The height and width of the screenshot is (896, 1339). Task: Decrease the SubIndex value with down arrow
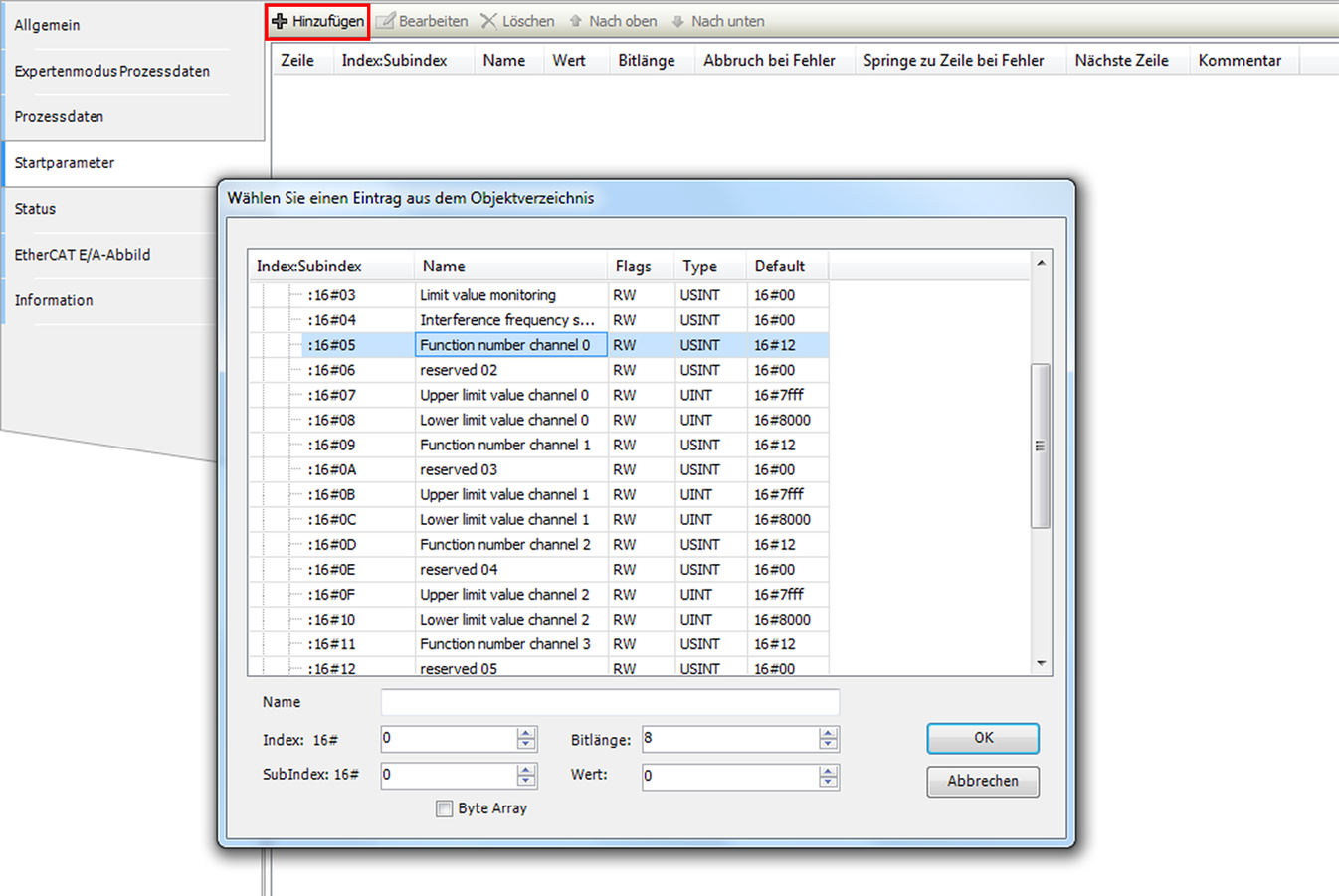526,781
